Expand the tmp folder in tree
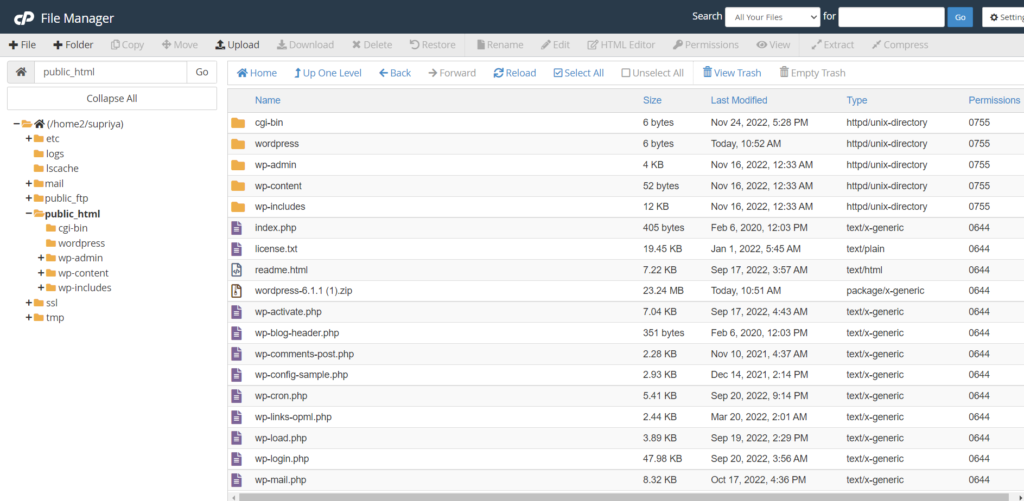1024x501 pixels. [29, 317]
